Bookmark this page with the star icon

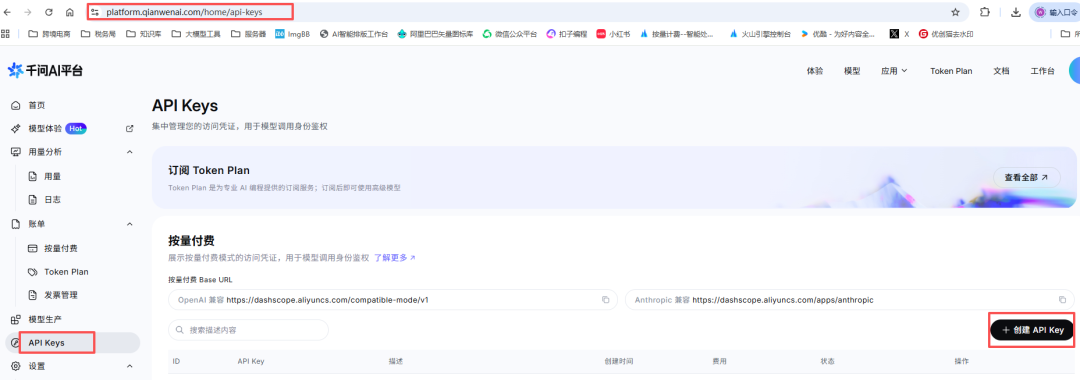[955, 12]
